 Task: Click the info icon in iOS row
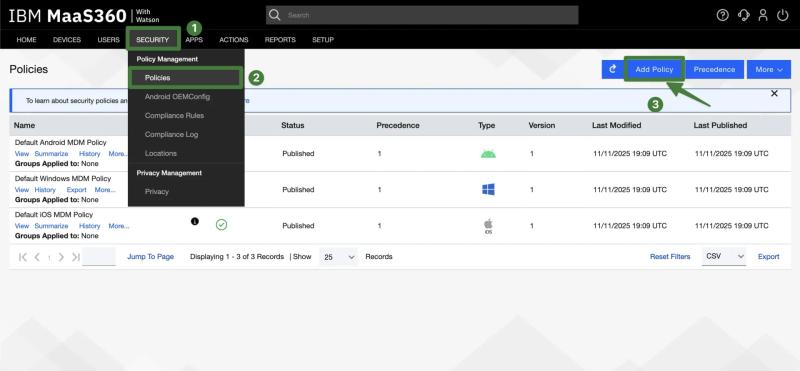click(195, 221)
